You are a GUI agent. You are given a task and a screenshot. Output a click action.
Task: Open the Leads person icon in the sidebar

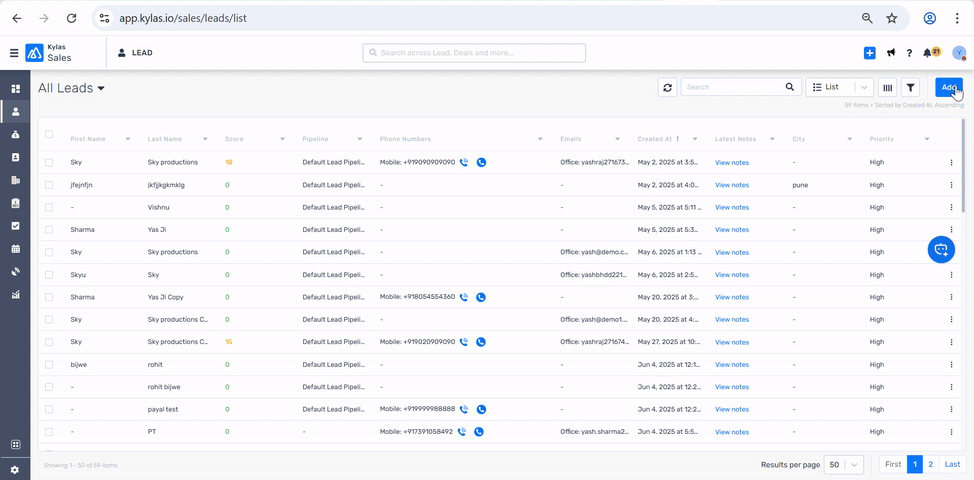(x=16, y=112)
